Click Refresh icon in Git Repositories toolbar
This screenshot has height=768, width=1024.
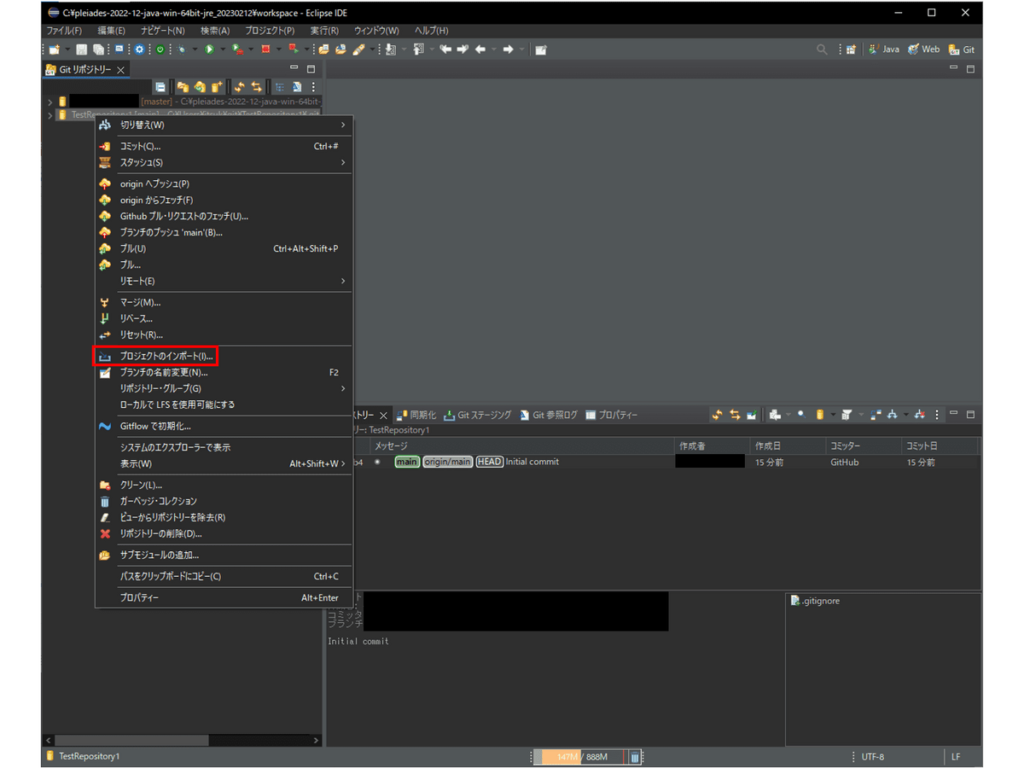[239, 88]
